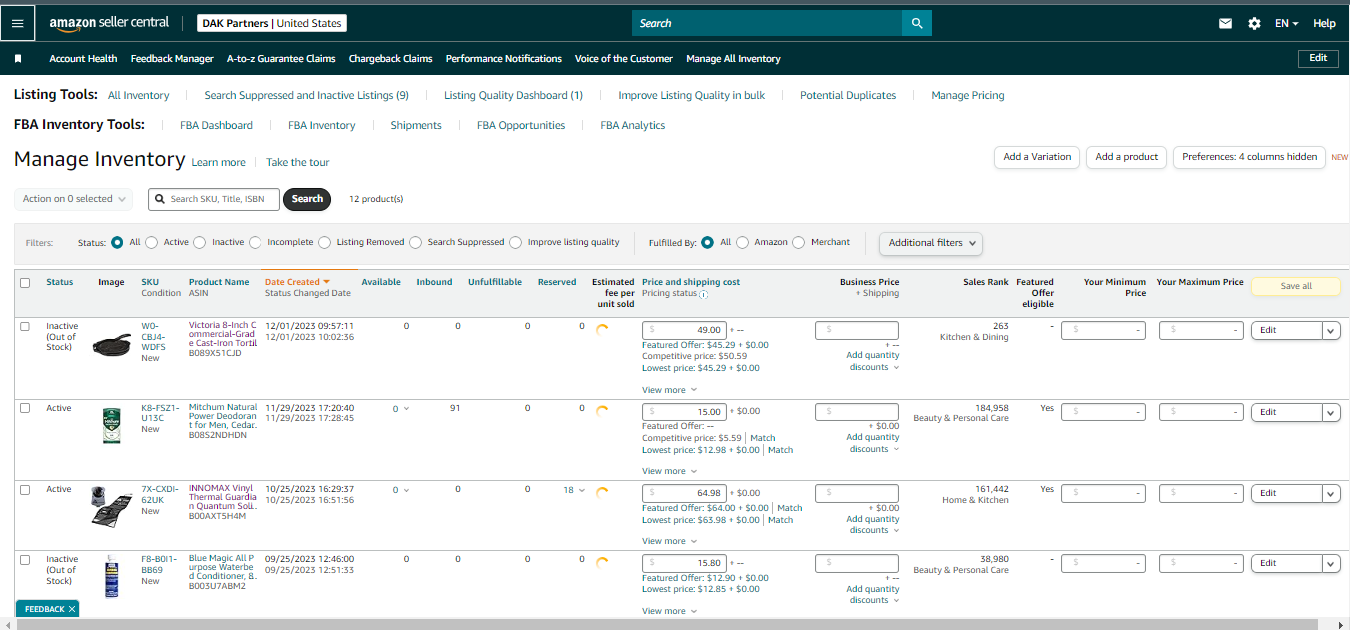Select the Search Suppressed radio button
This screenshot has height=630, width=1350.
point(415,242)
